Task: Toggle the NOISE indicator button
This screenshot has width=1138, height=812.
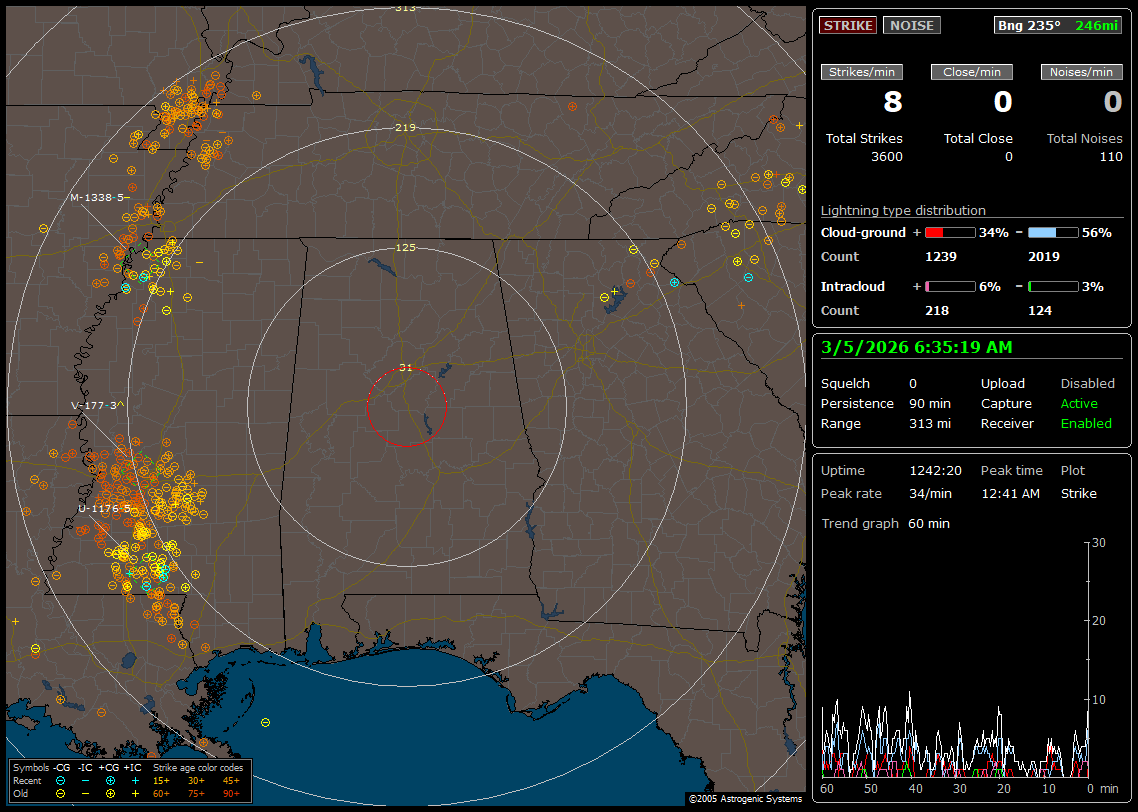Action: 911,25
